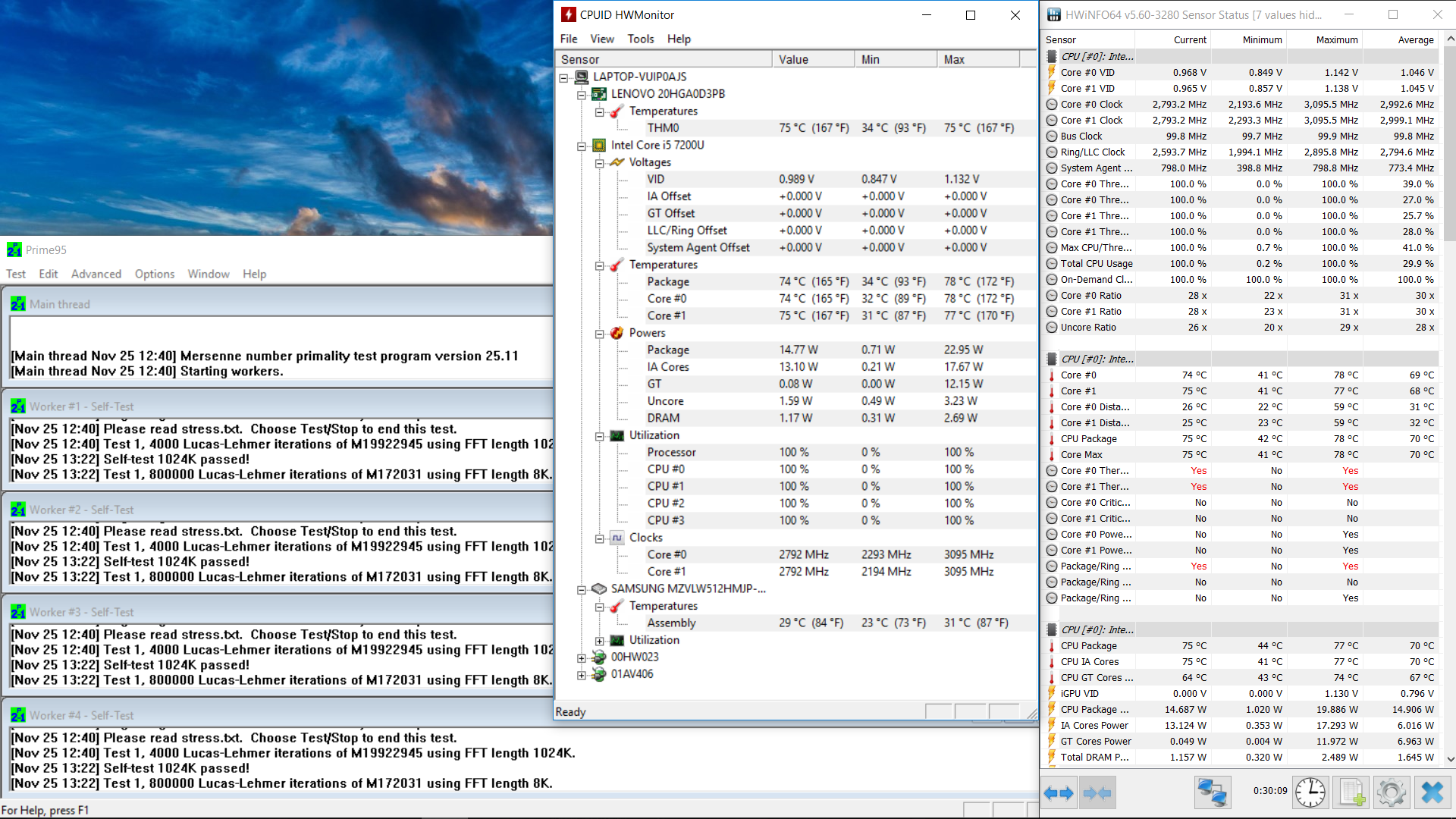Collapse the LENOVO 20HGA0D3PB node

click(582, 95)
